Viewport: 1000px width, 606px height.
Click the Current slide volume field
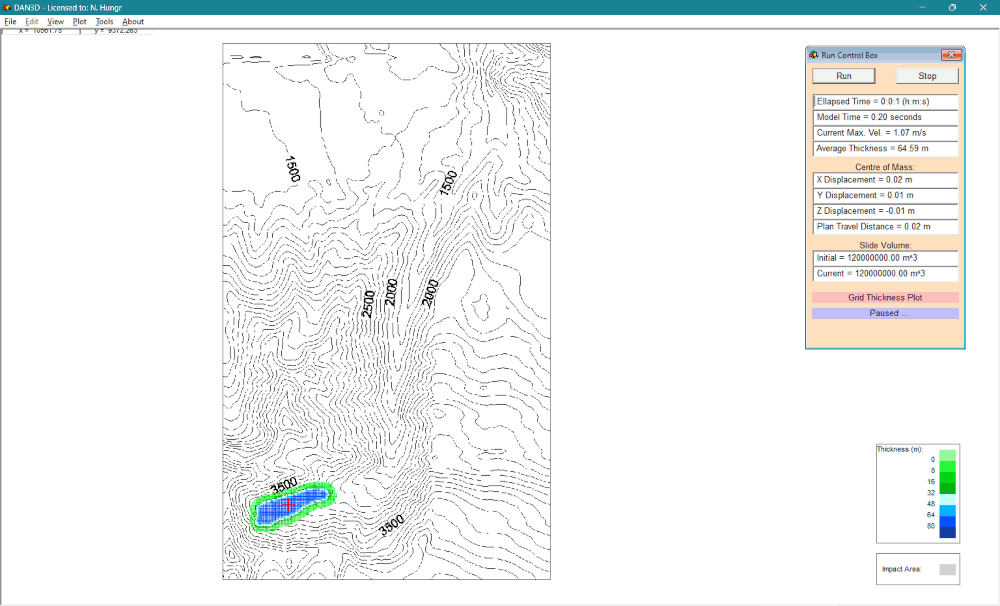click(x=886, y=274)
